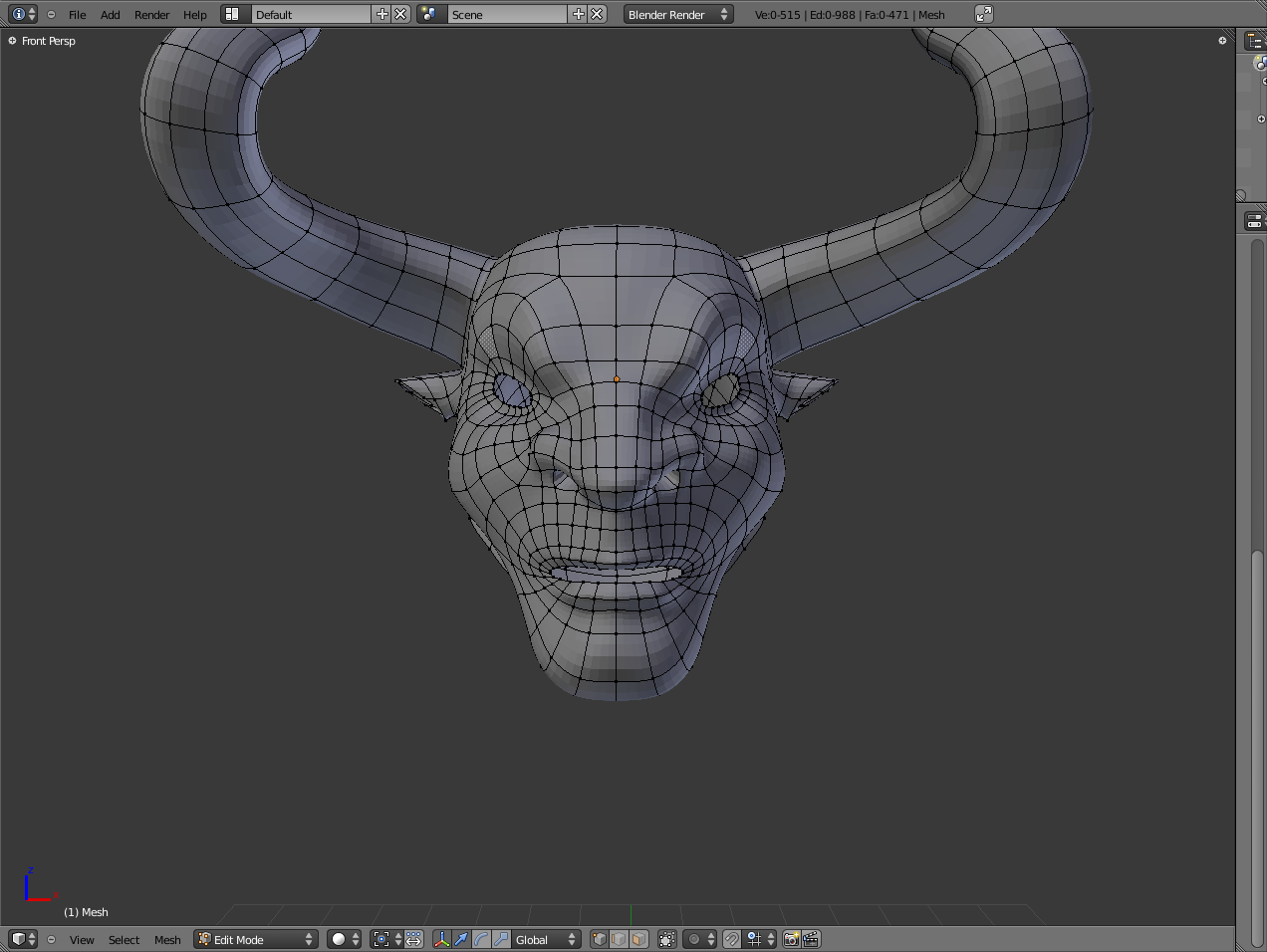Switch to edge select mode

coord(619,939)
